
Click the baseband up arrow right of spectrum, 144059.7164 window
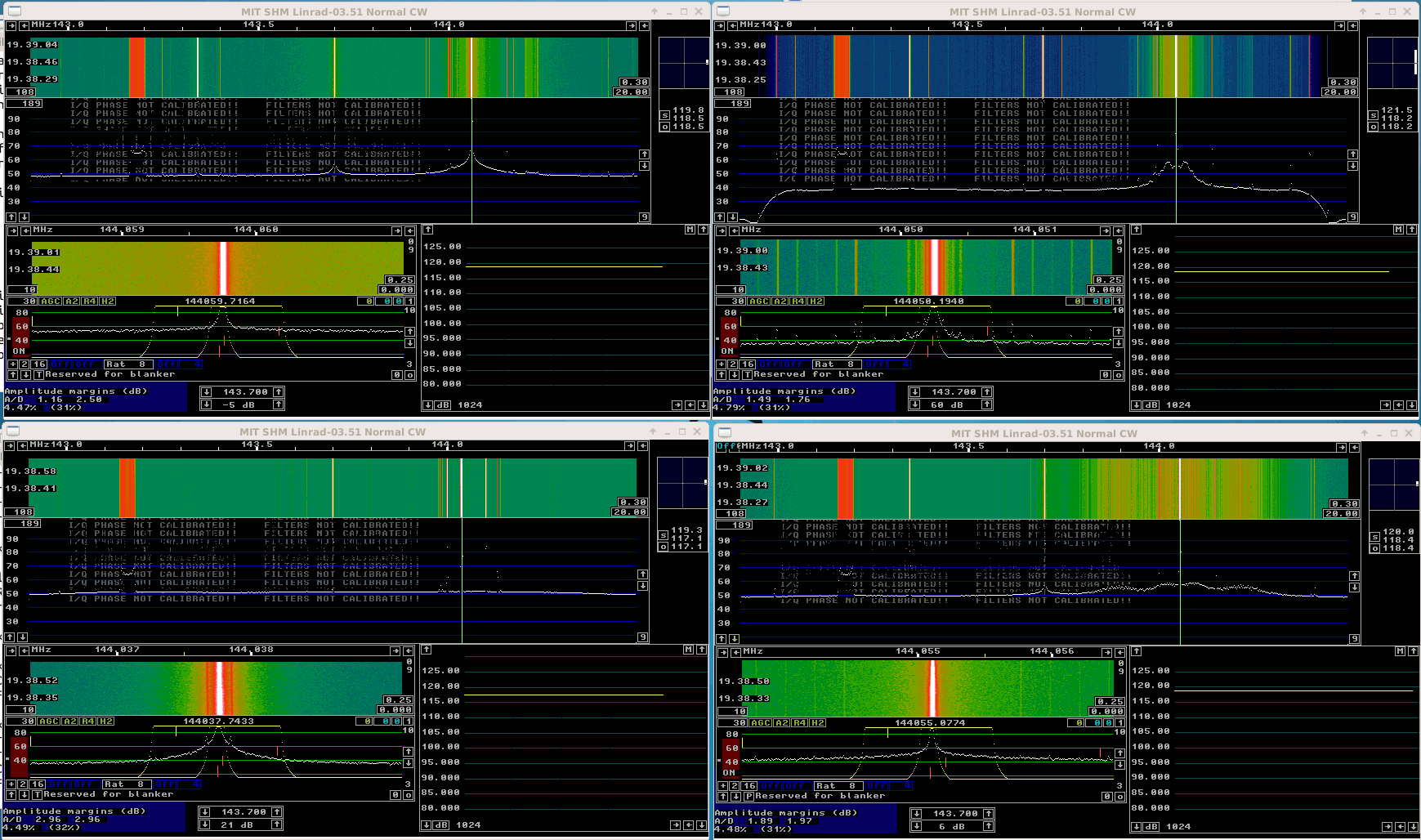pyautogui.click(x=409, y=332)
